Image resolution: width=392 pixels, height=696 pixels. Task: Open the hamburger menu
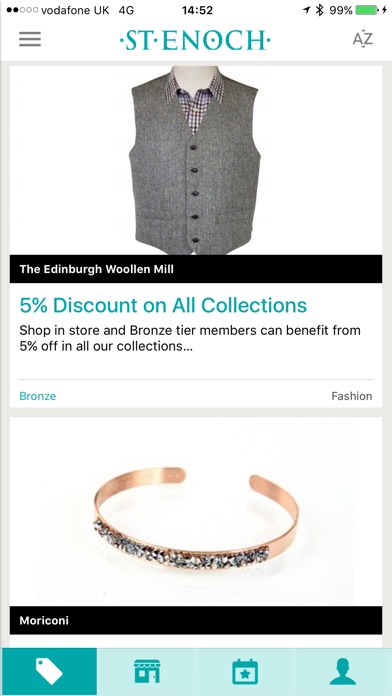pos(30,40)
